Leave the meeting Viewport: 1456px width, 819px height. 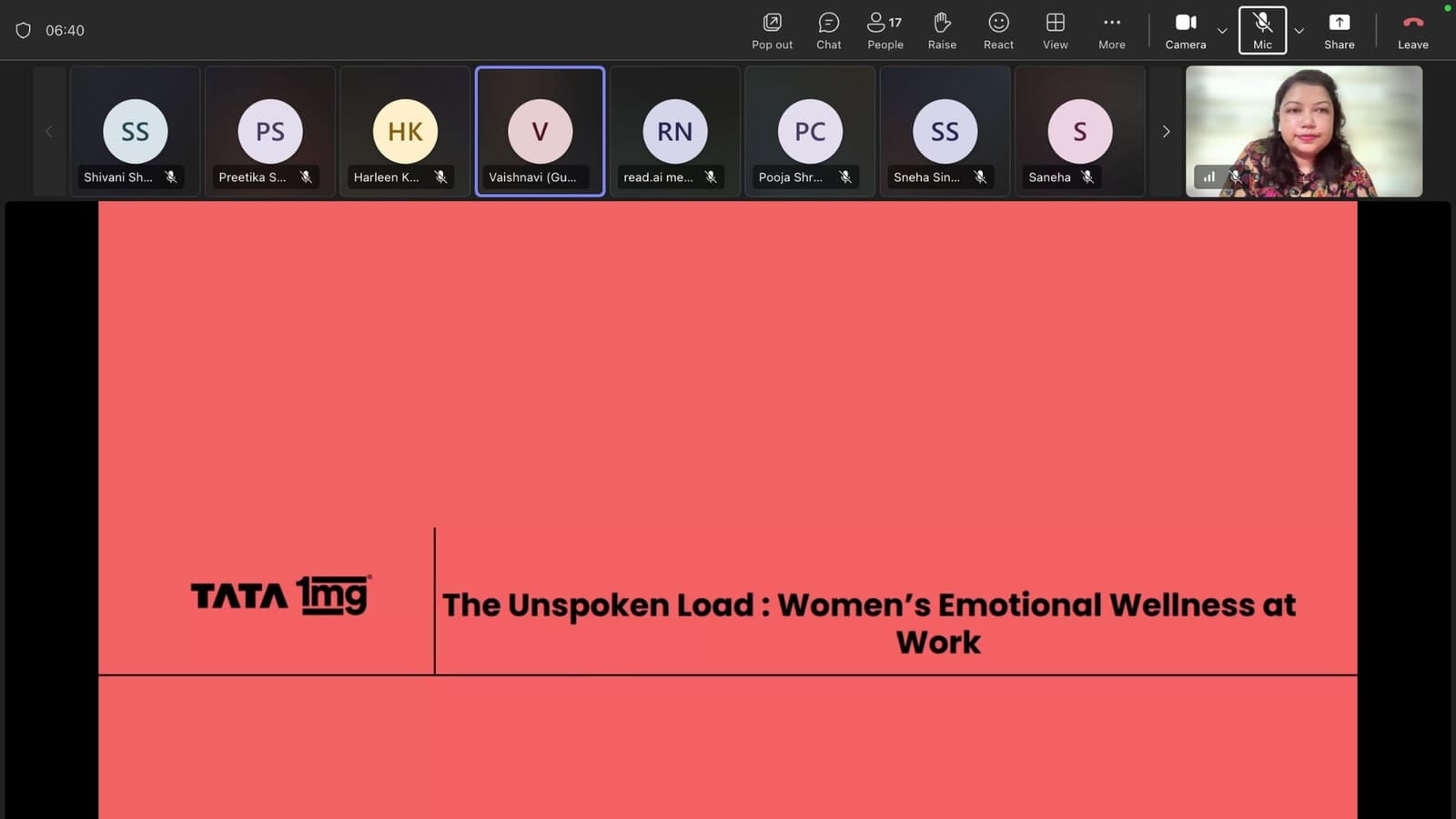pyautogui.click(x=1412, y=31)
